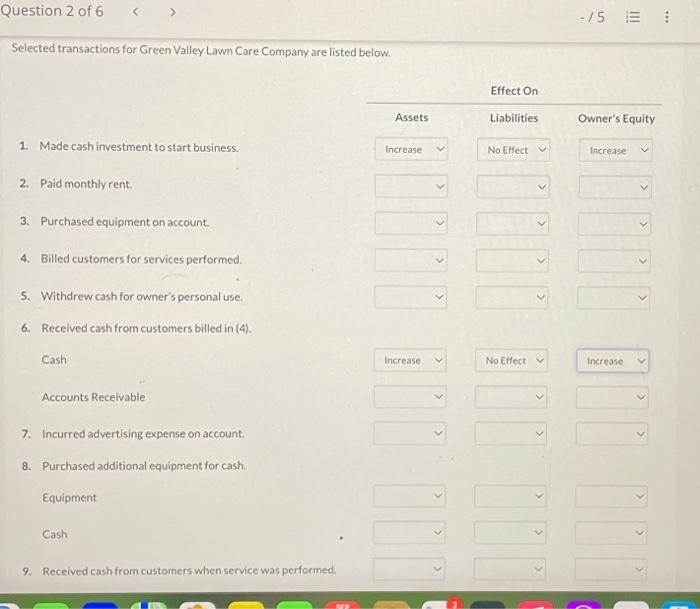Open the three-dot more options menu

(x=667, y=17)
